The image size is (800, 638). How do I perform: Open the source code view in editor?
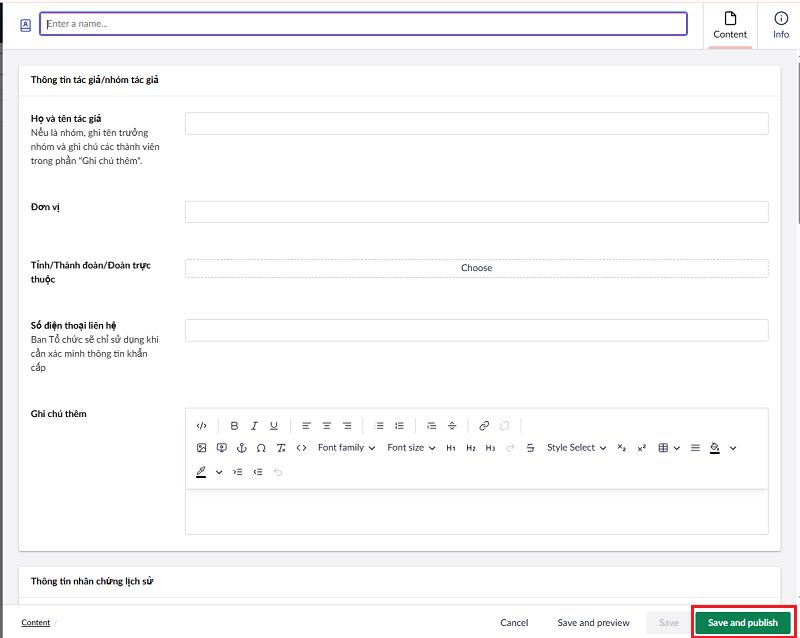[x=201, y=425]
